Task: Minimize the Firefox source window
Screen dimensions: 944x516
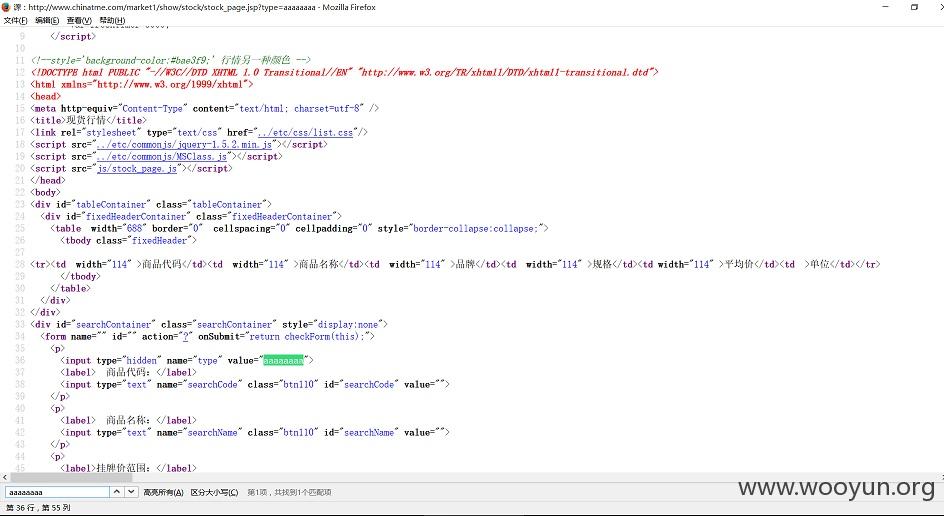Action: coord(886,7)
